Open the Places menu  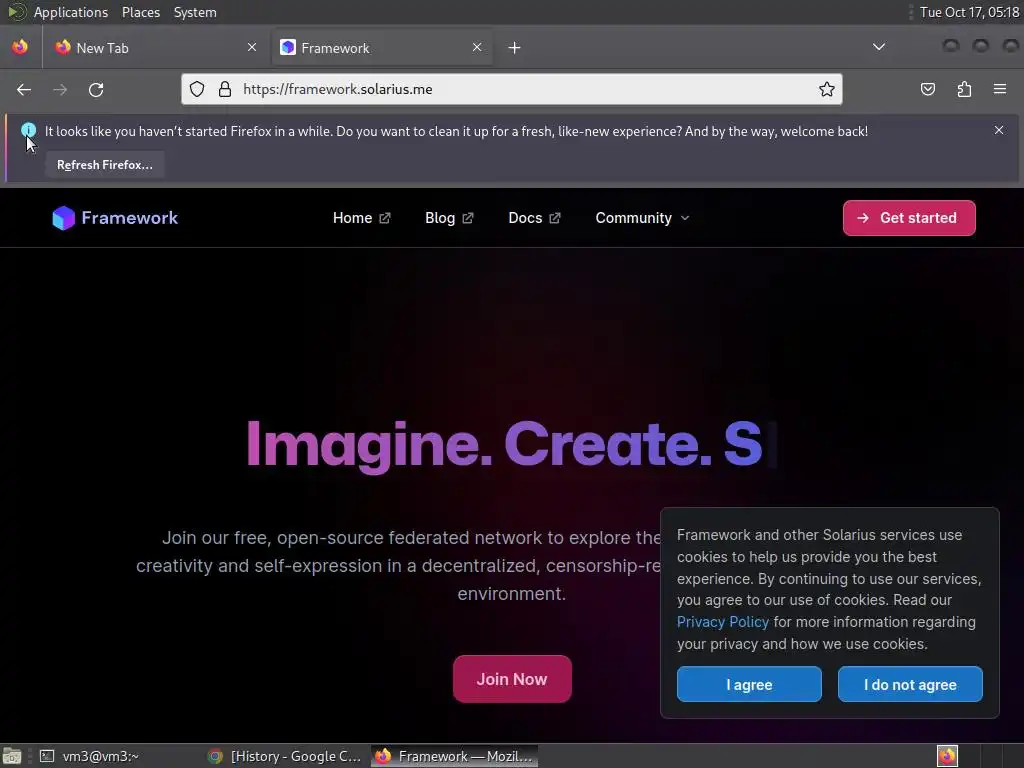141,12
